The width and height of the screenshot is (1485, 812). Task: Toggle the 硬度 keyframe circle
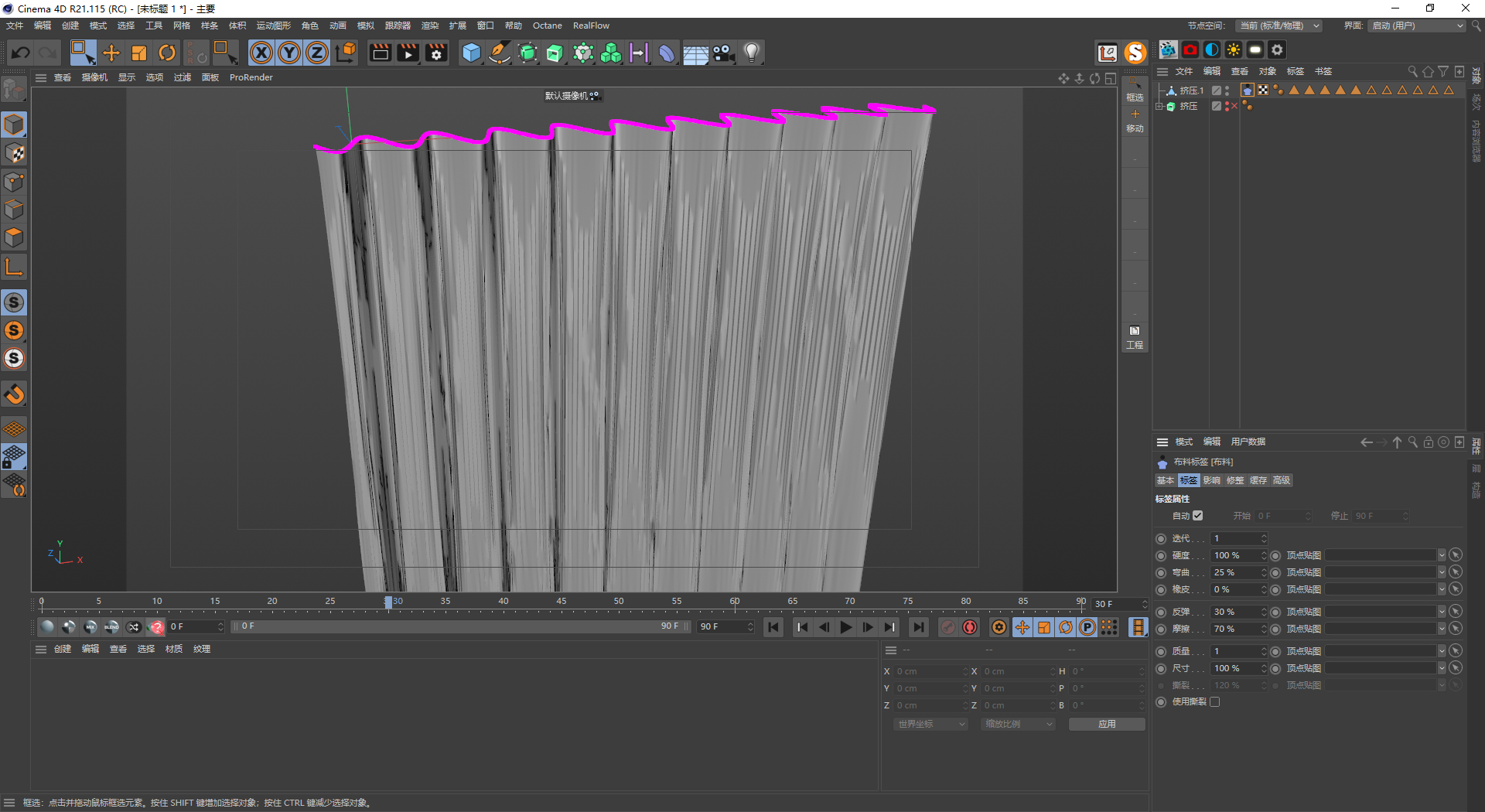pyautogui.click(x=1161, y=555)
